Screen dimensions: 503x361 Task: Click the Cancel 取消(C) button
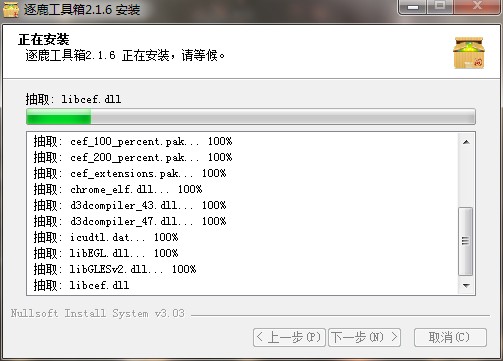click(x=450, y=337)
